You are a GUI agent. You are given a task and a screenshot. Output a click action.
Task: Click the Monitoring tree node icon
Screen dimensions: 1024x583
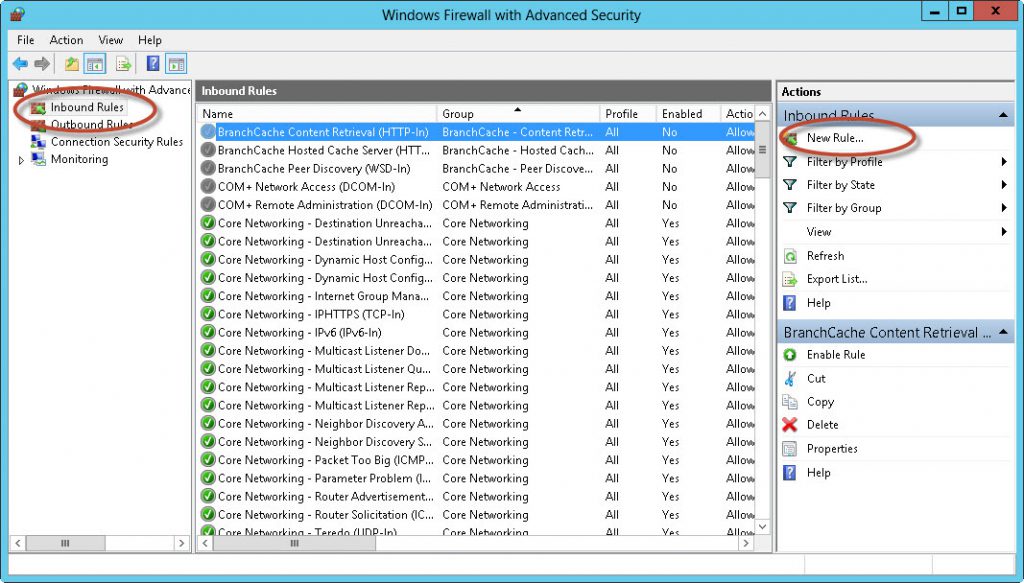click(x=39, y=159)
